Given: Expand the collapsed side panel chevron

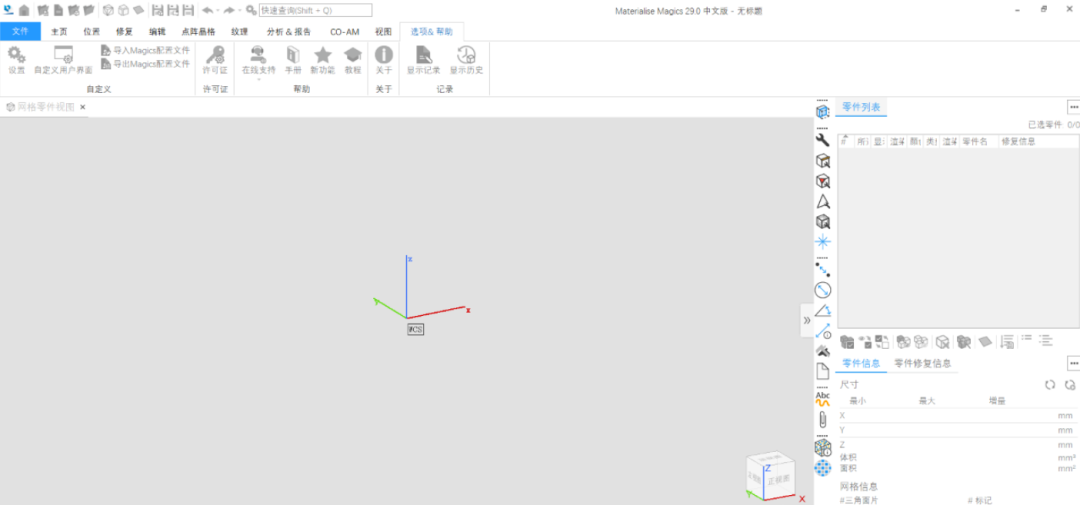Looking at the screenshot, I should click(x=806, y=320).
